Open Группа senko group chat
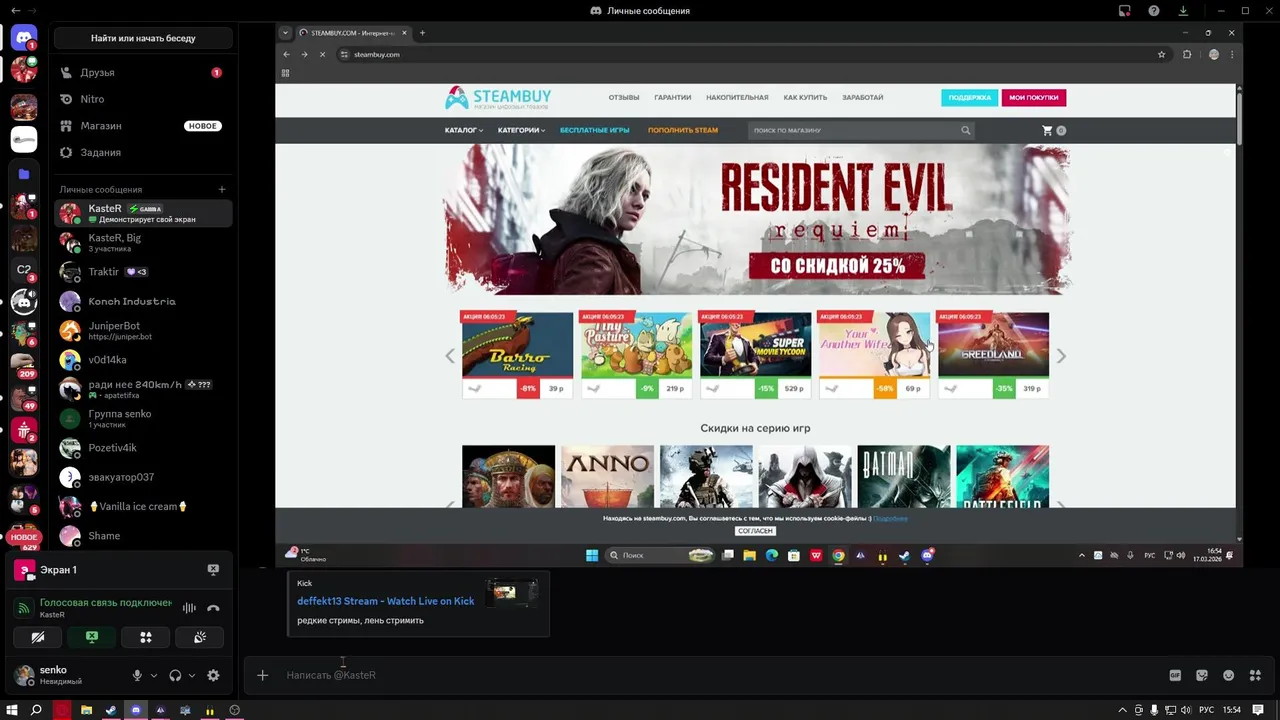This screenshot has width=1280, height=720. [x=143, y=418]
